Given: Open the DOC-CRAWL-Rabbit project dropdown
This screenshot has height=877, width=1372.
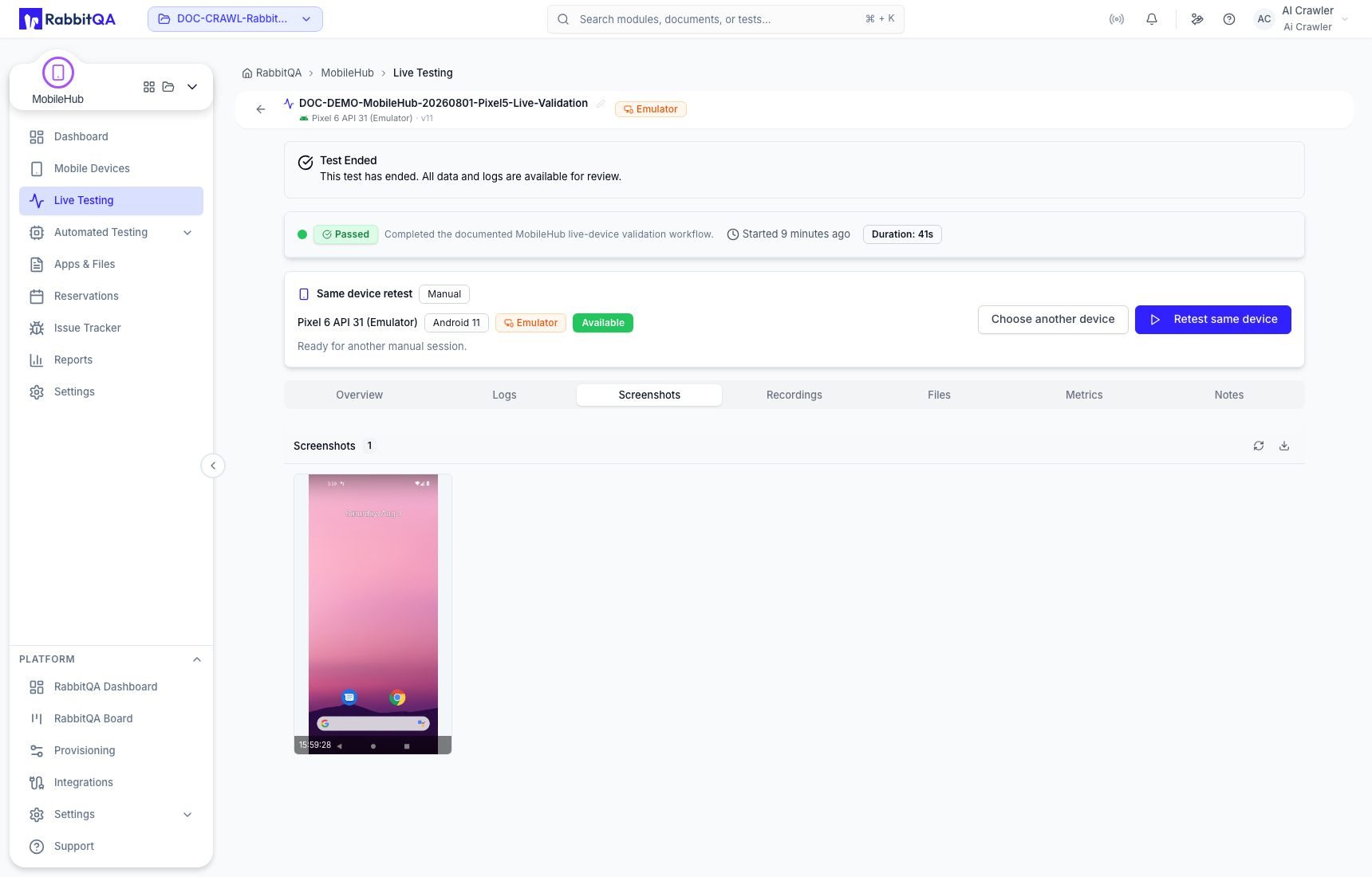Looking at the screenshot, I should pyautogui.click(x=235, y=19).
